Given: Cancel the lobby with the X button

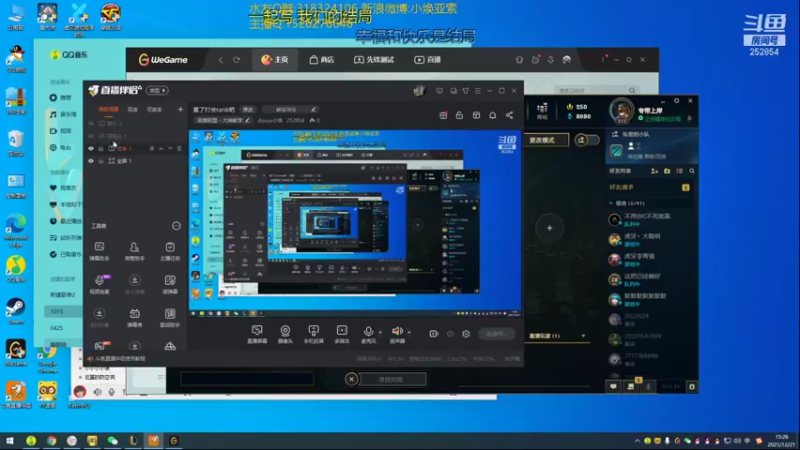Looking at the screenshot, I should (351, 379).
